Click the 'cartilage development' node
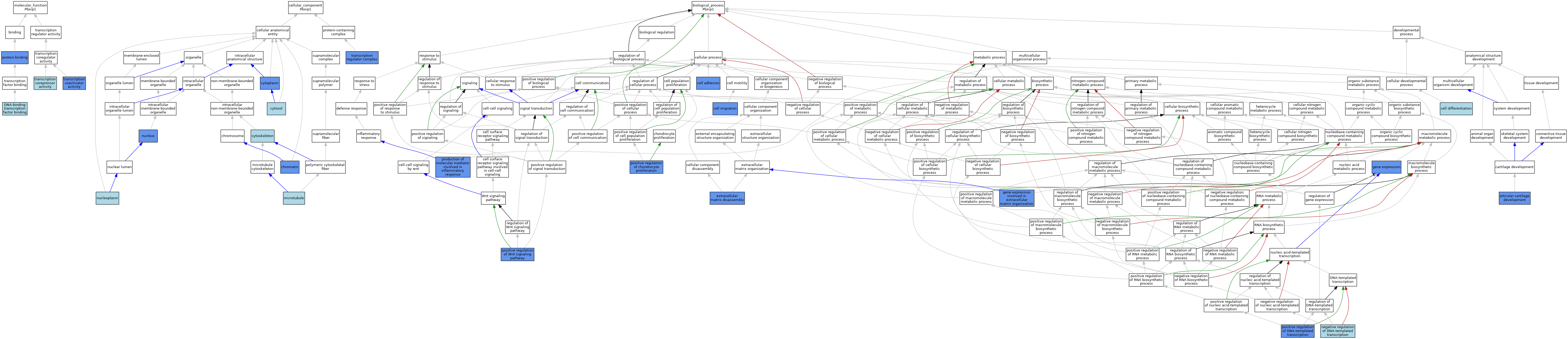The image size is (1568, 339). [x=1514, y=167]
